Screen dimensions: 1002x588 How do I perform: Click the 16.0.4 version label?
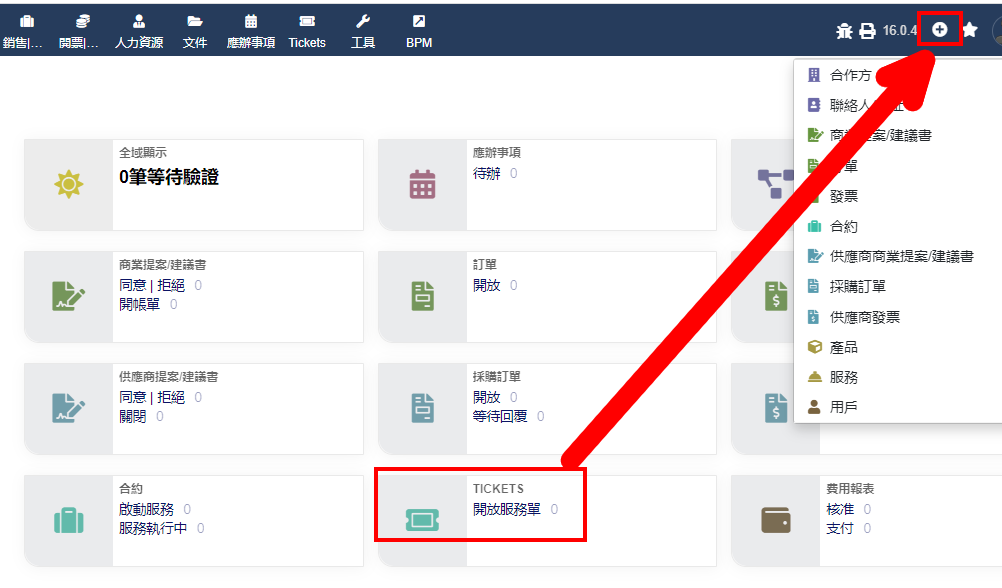click(900, 30)
